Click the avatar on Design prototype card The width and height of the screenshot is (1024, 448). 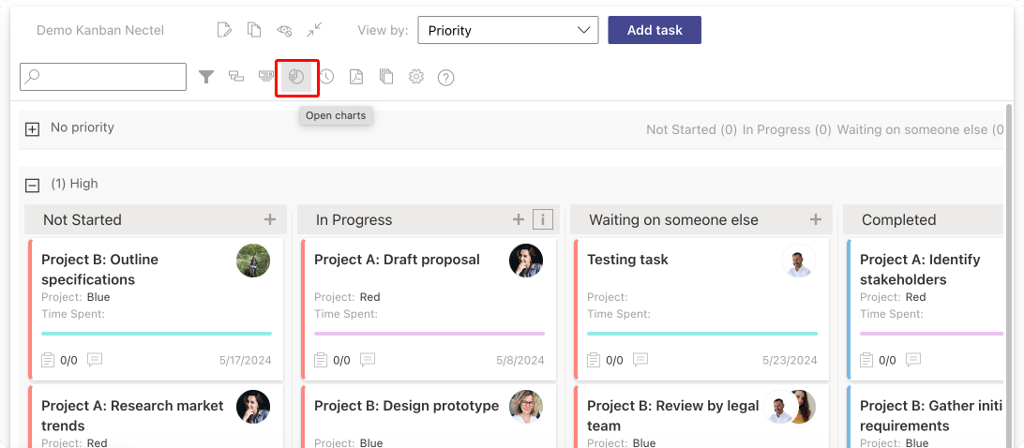tap(526, 407)
